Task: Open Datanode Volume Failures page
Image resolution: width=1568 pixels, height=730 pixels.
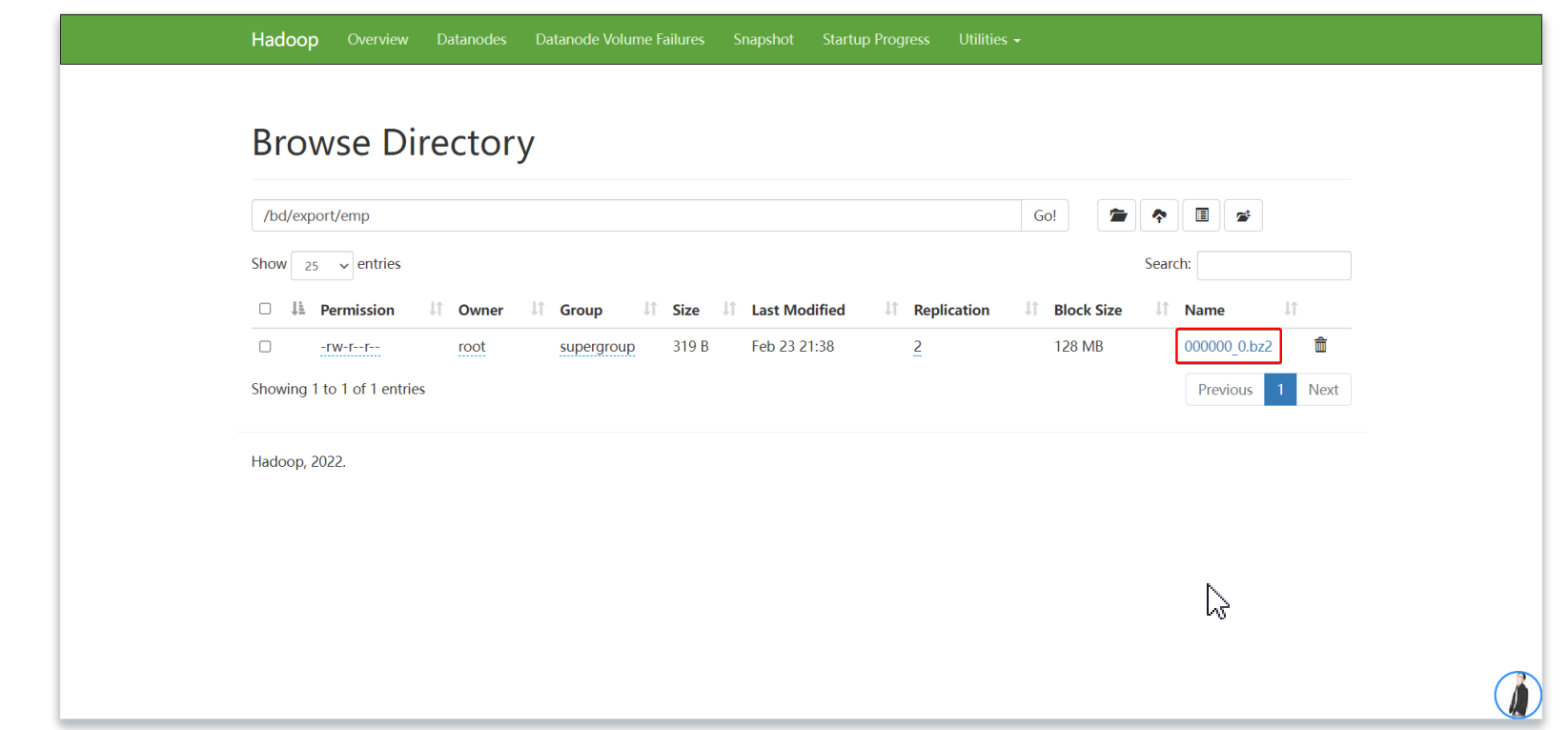Action: (620, 39)
